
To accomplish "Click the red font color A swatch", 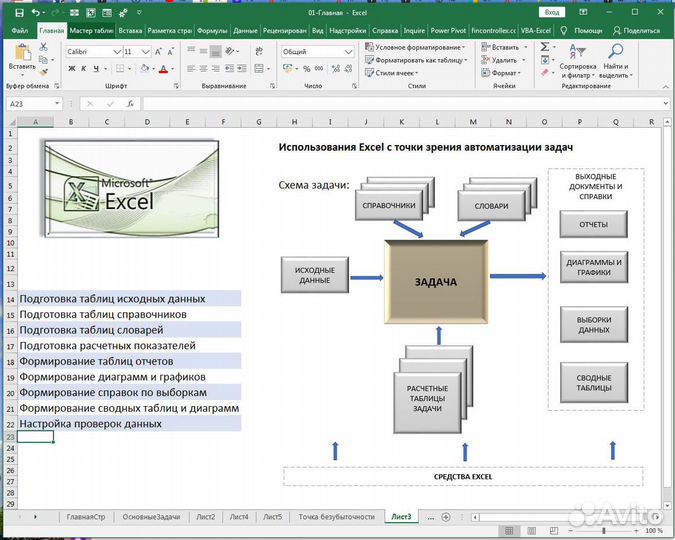I will point(163,69).
